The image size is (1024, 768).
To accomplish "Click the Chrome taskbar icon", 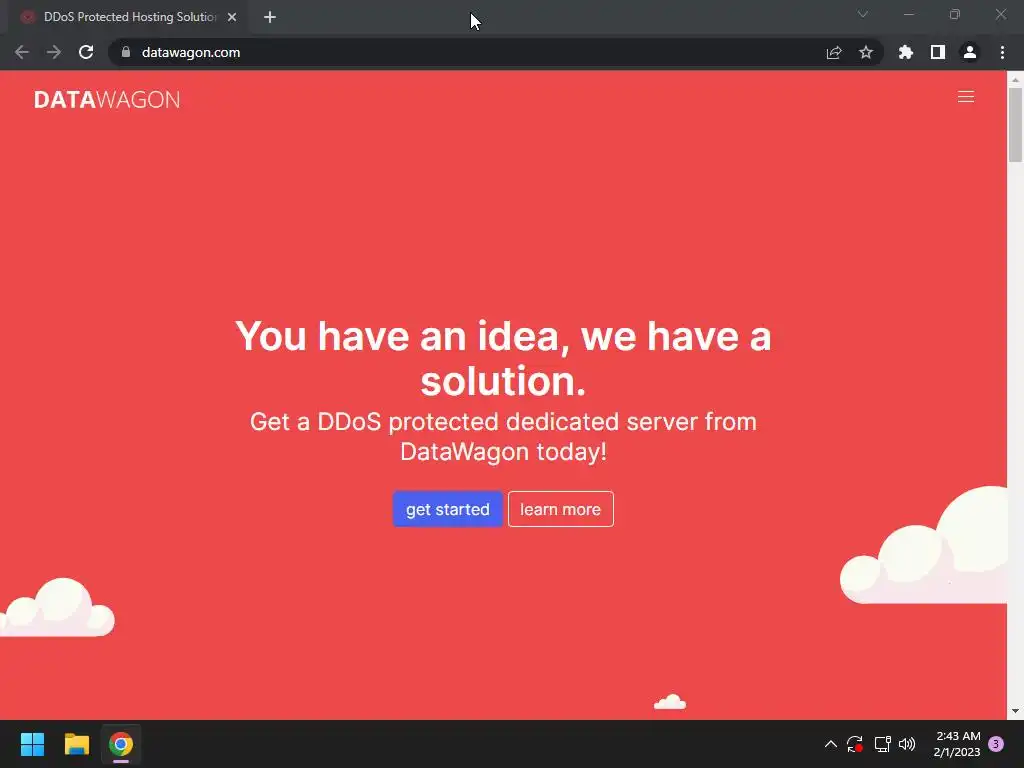I will [121, 744].
